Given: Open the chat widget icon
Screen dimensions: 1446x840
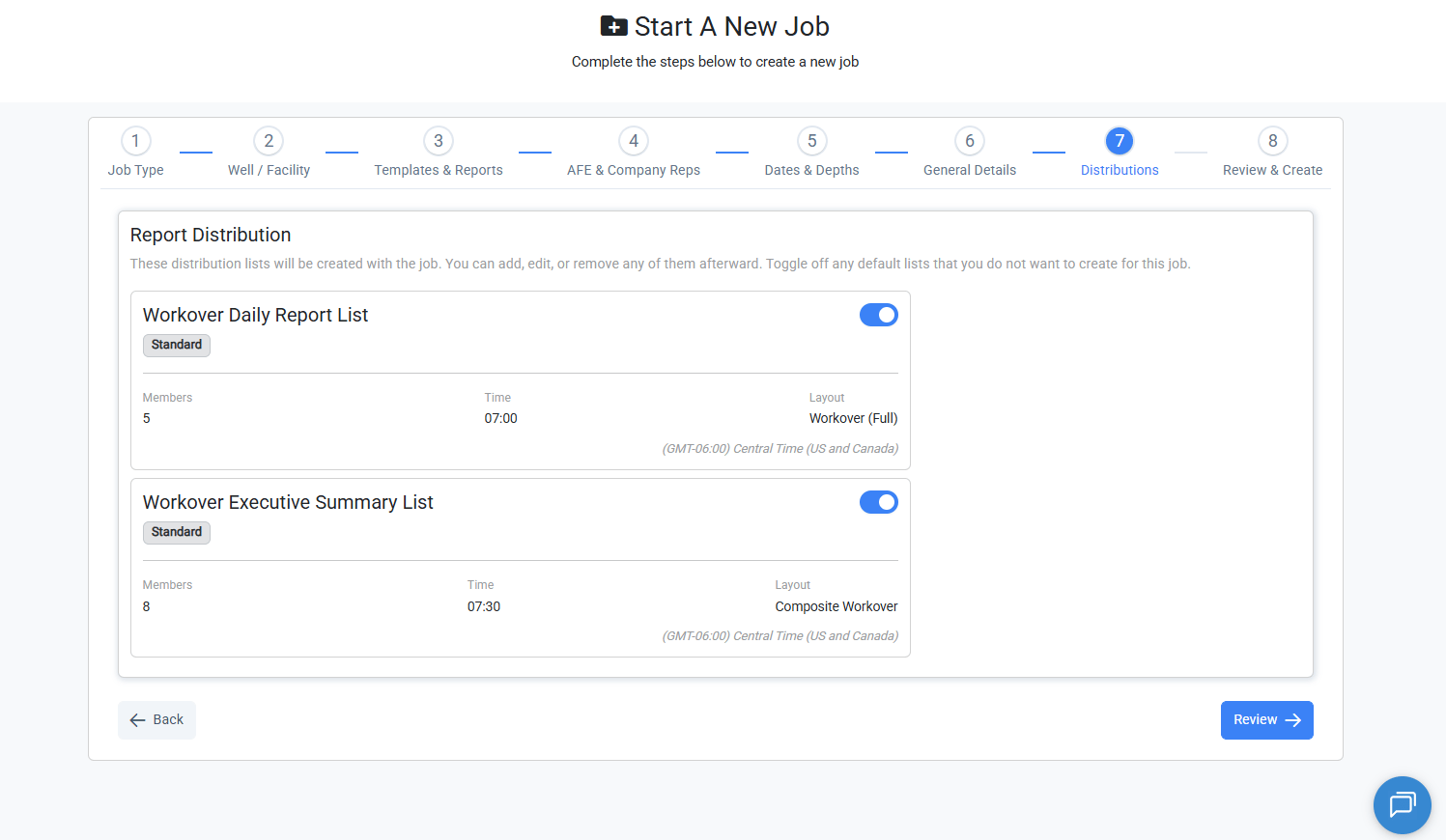Looking at the screenshot, I should (1402, 804).
